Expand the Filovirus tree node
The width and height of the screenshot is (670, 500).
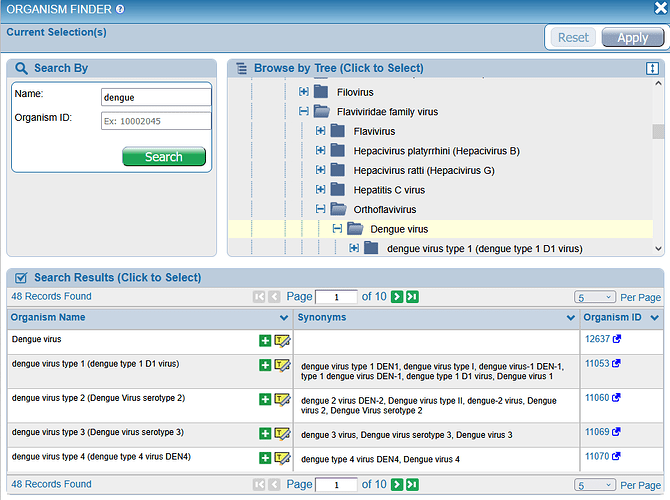[304, 92]
